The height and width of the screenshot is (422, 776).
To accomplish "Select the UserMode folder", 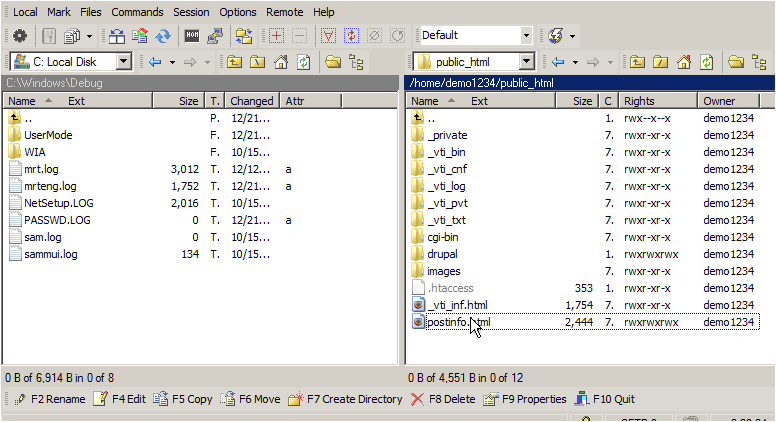I will (x=48, y=135).
